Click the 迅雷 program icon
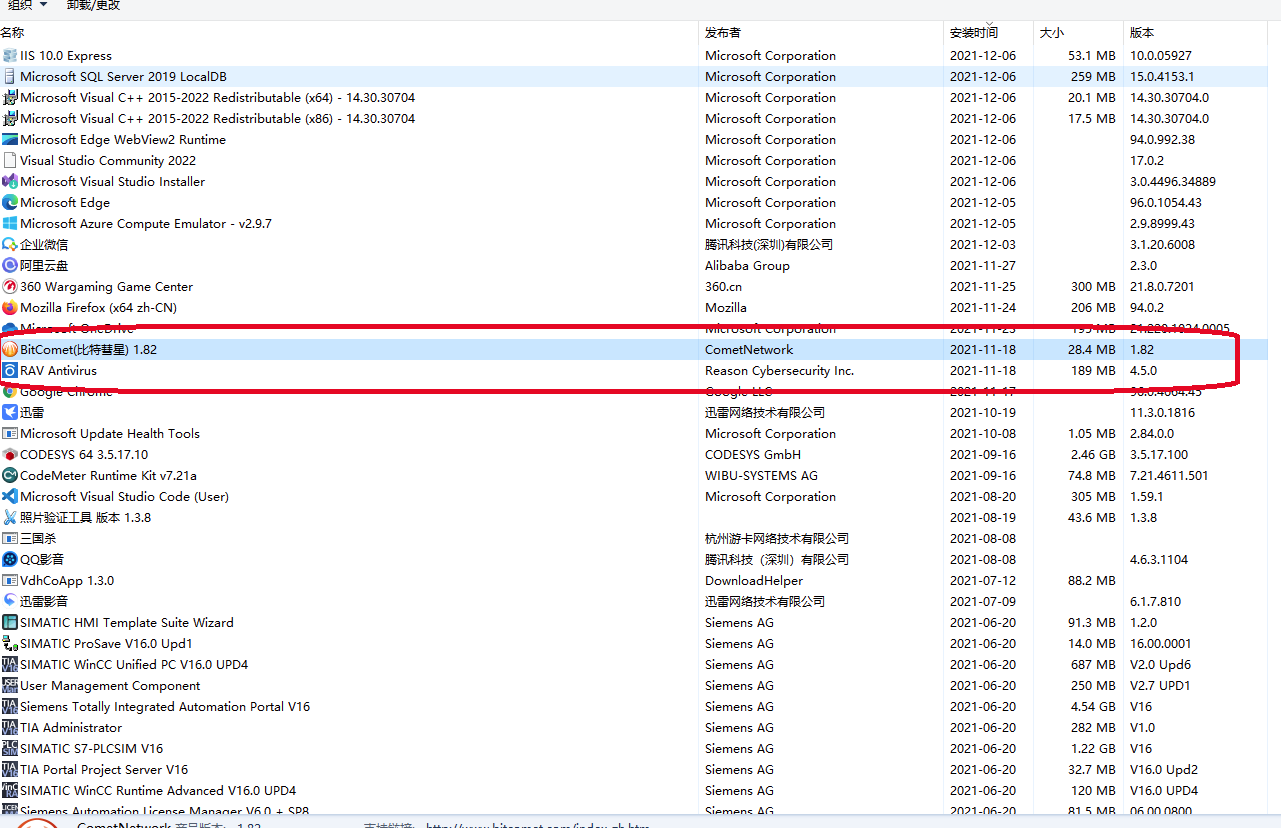 pyautogui.click(x=10, y=412)
